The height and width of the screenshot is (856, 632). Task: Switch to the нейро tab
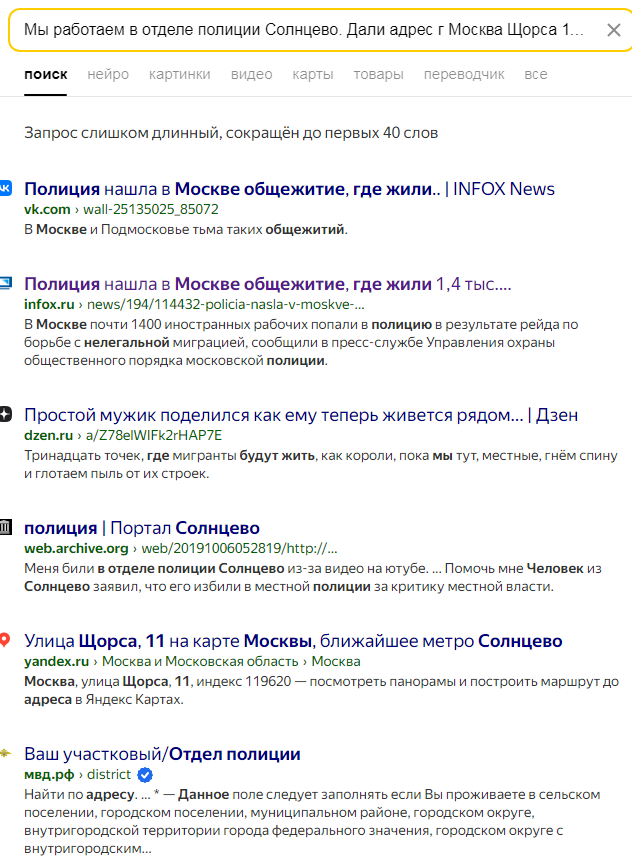pyautogui.click(x=108, y=74)
